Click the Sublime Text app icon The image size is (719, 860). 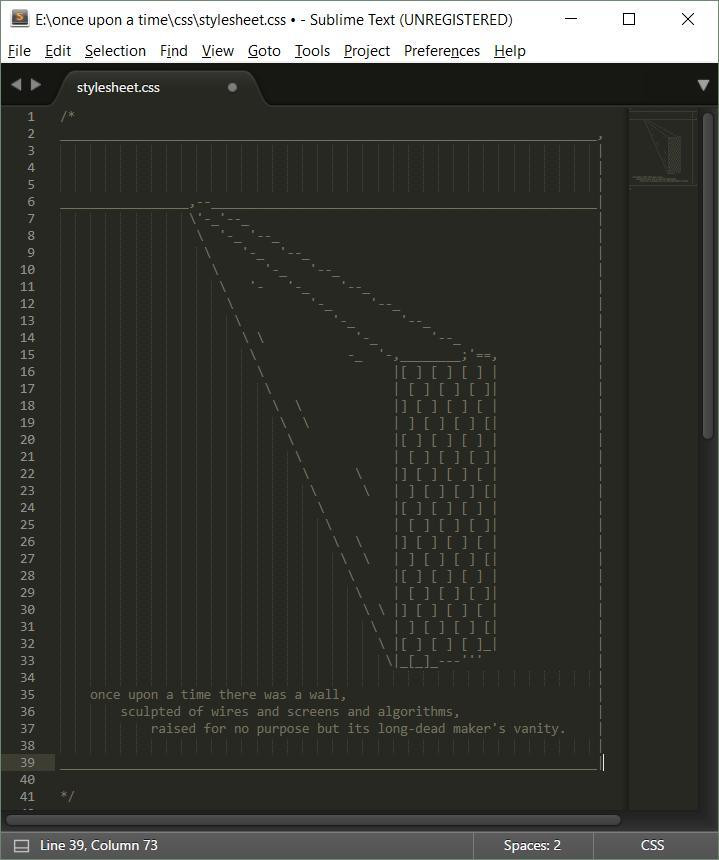tap(20, 19)
